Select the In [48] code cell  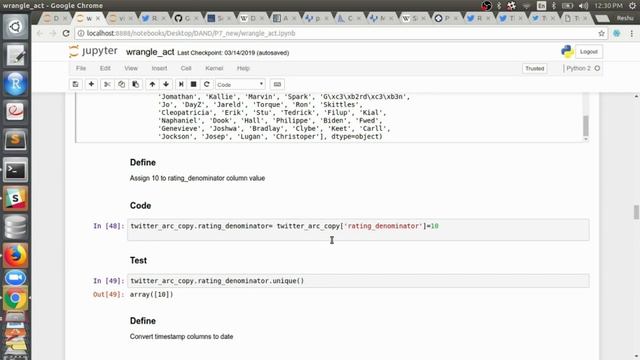click(358, 230)
